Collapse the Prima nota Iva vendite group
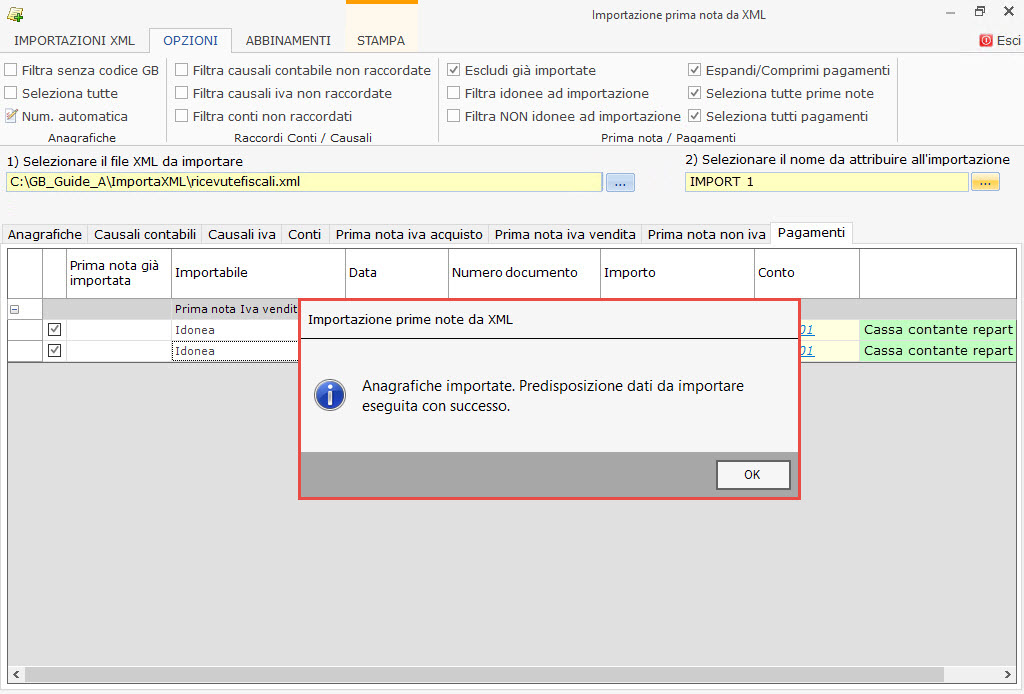 click(x=15, y=310)
